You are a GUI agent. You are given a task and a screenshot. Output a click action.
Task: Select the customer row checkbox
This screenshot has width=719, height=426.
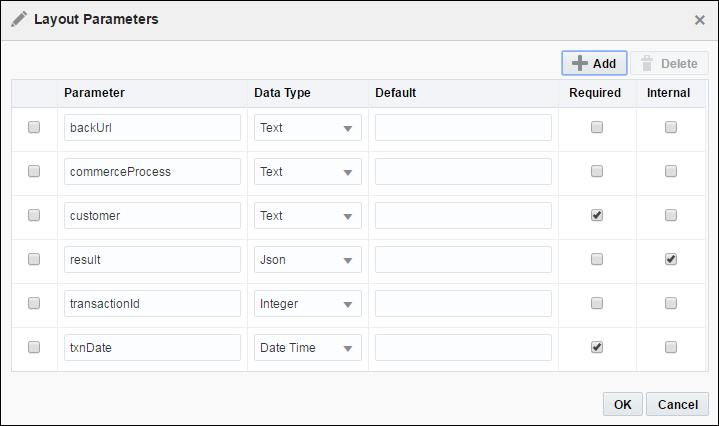[34, 215]
